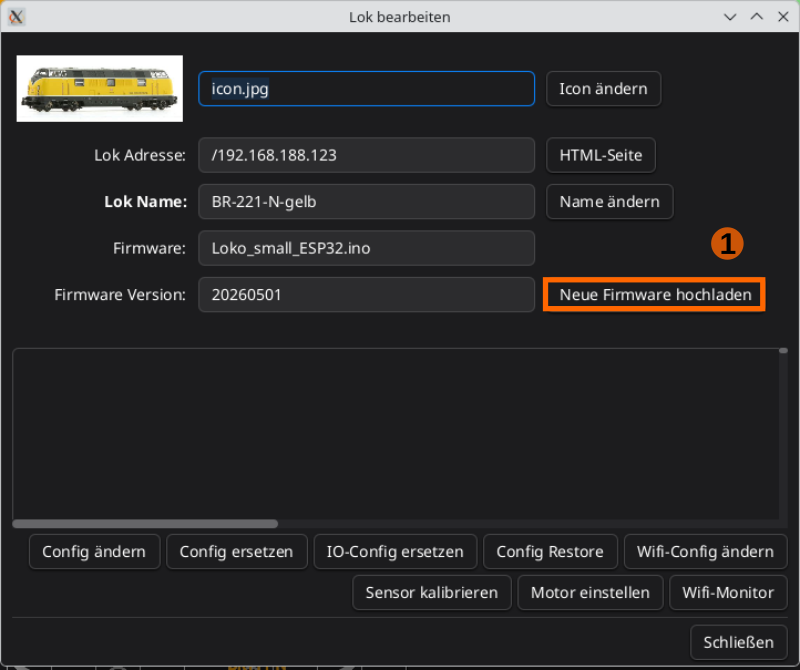Image resolution: width=800 pixels, height=670 pixels.
Task: Start Sensor kalibrieren
Action: point(432,592)
